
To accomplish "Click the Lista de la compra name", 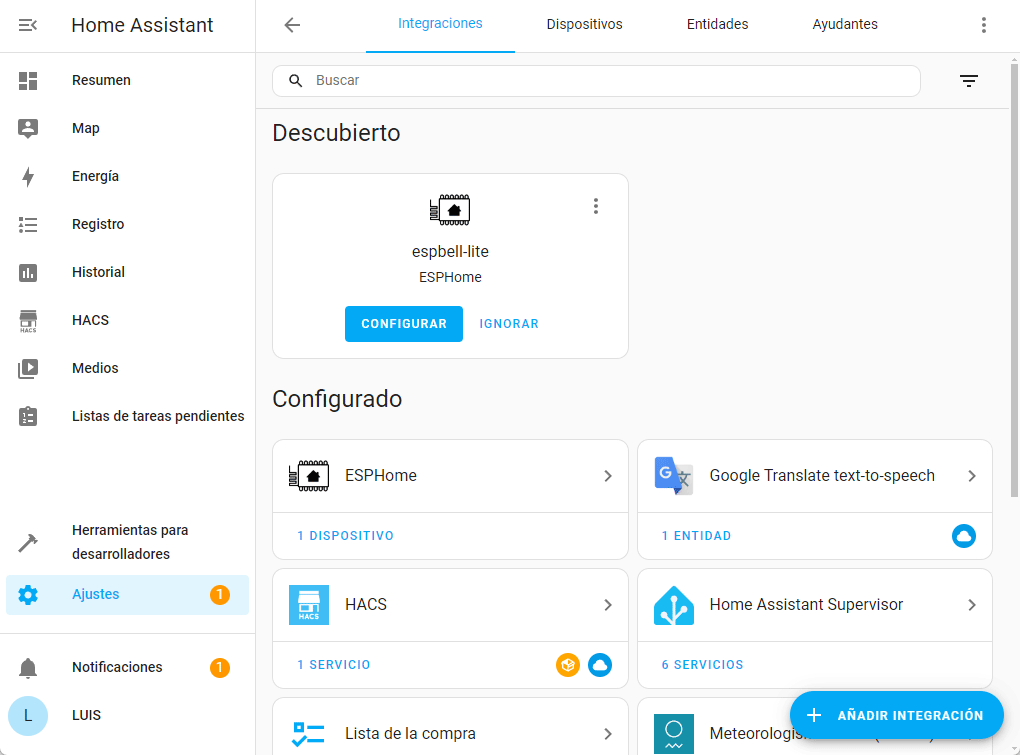I will (x=410, y=734).
